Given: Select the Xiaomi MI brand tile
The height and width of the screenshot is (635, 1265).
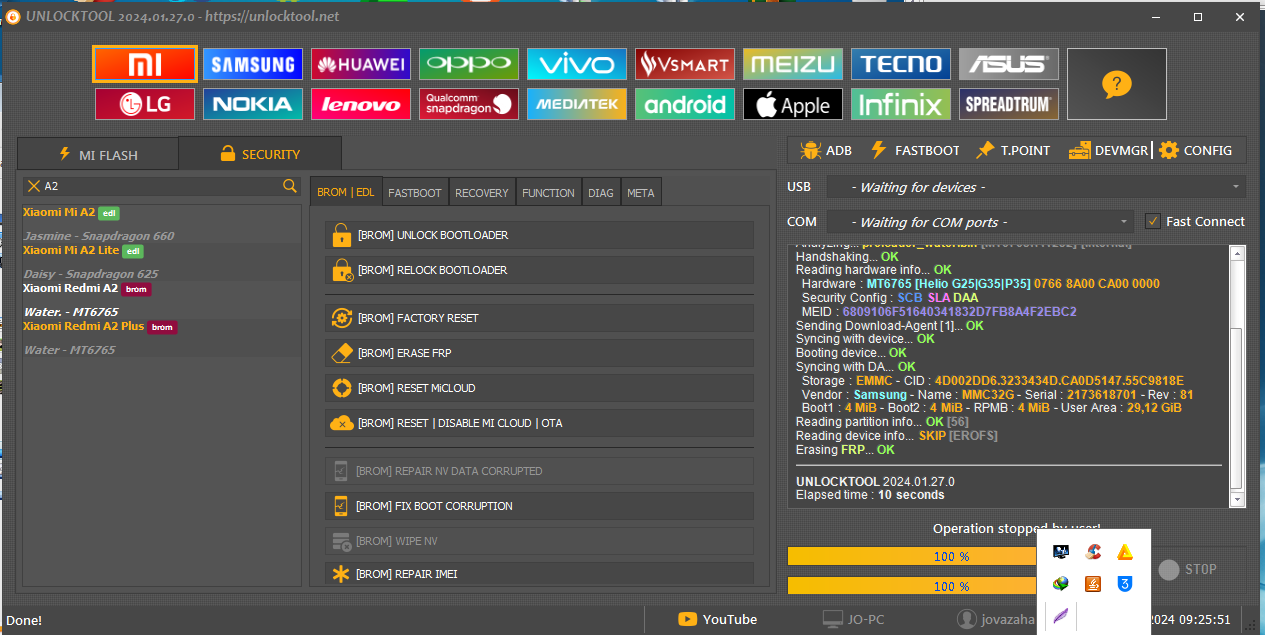Looking at the screenshot, I should click(145, 65).
